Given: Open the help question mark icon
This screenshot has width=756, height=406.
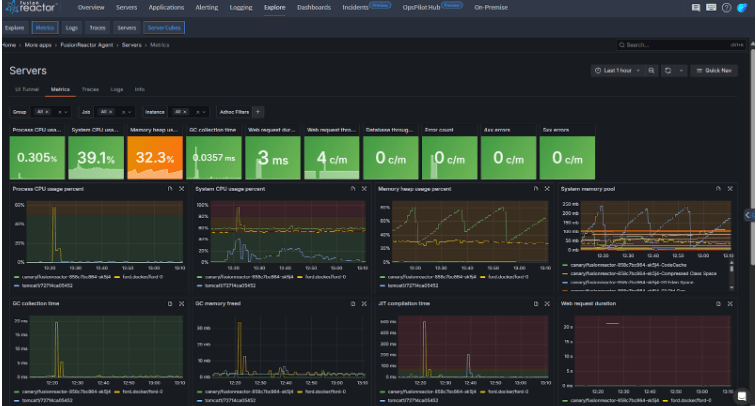Looking at the screenshot, I should (725, 7).
